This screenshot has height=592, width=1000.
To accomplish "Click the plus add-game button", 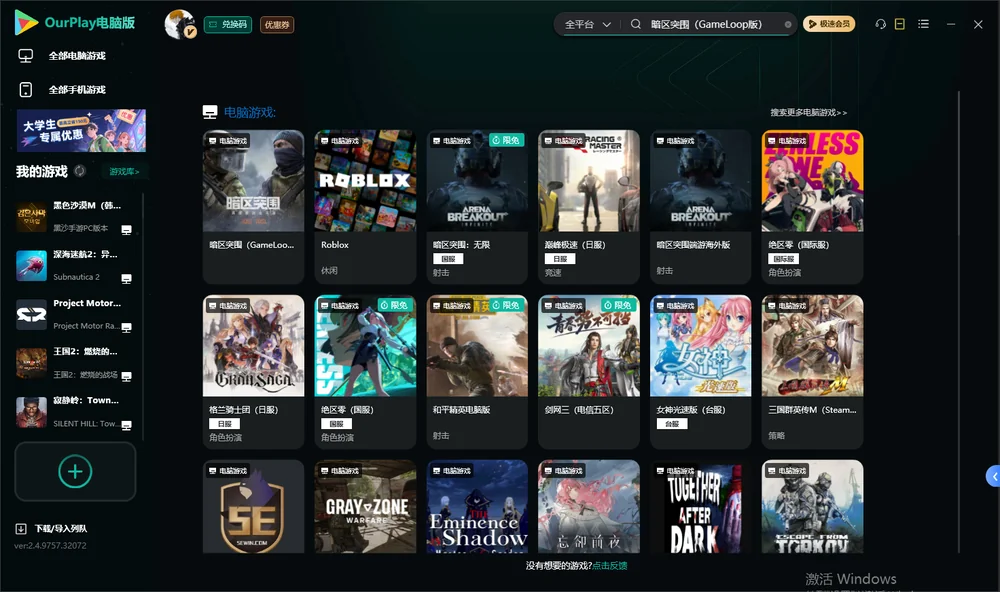I will 75,471.
